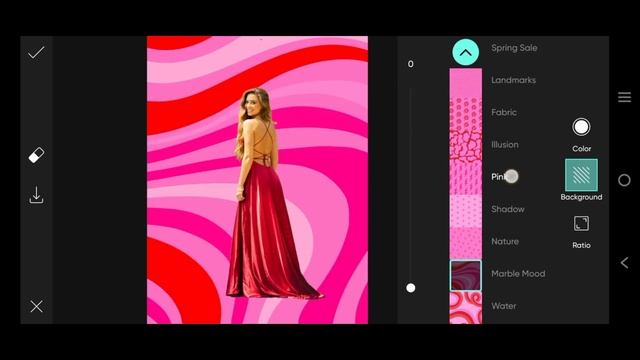Choose the Shadow category
The height and width of the screenshot is (360, 640).
pyautogui.click(x=508, y=209)
